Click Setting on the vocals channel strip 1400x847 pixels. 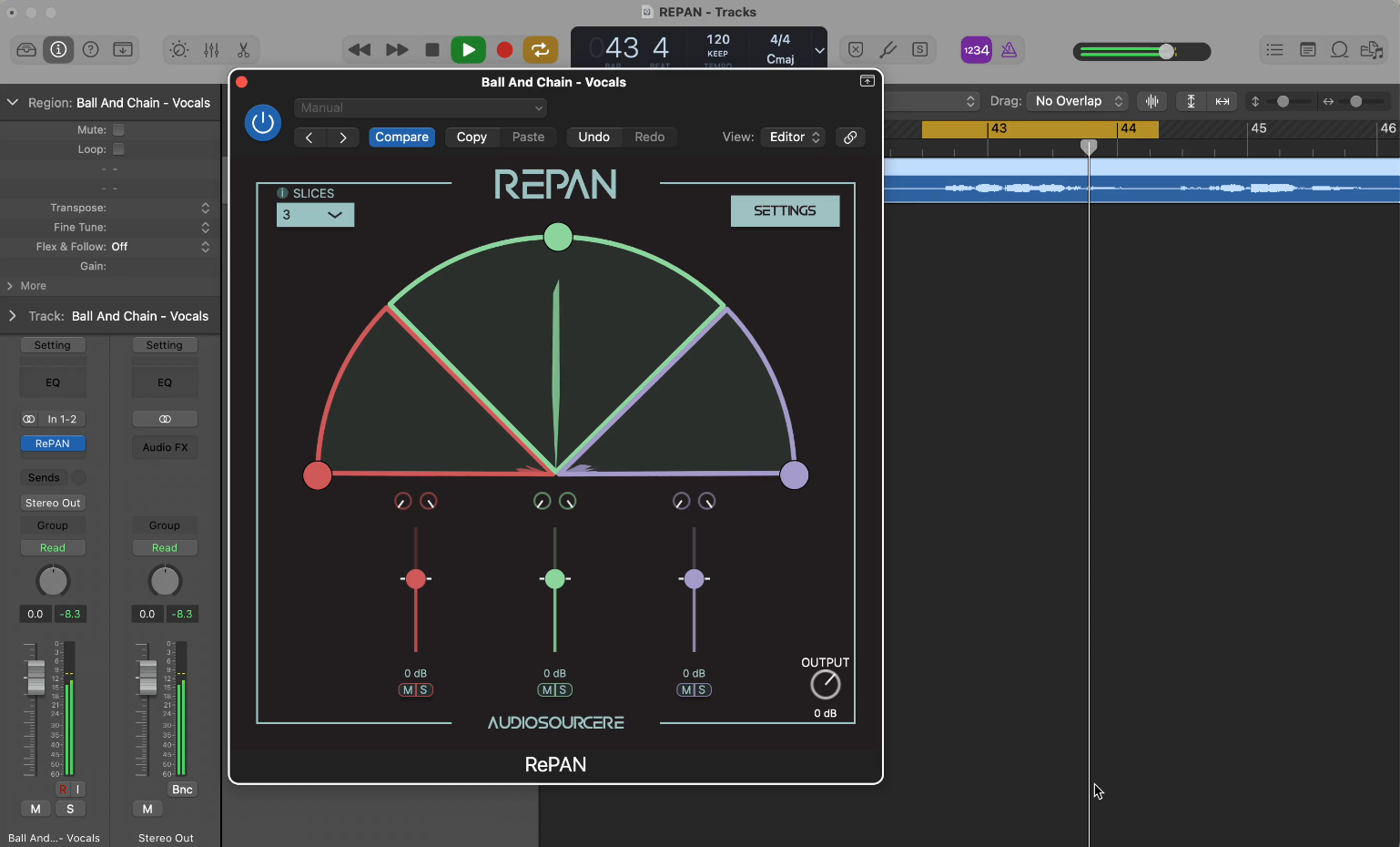point(53,345)
